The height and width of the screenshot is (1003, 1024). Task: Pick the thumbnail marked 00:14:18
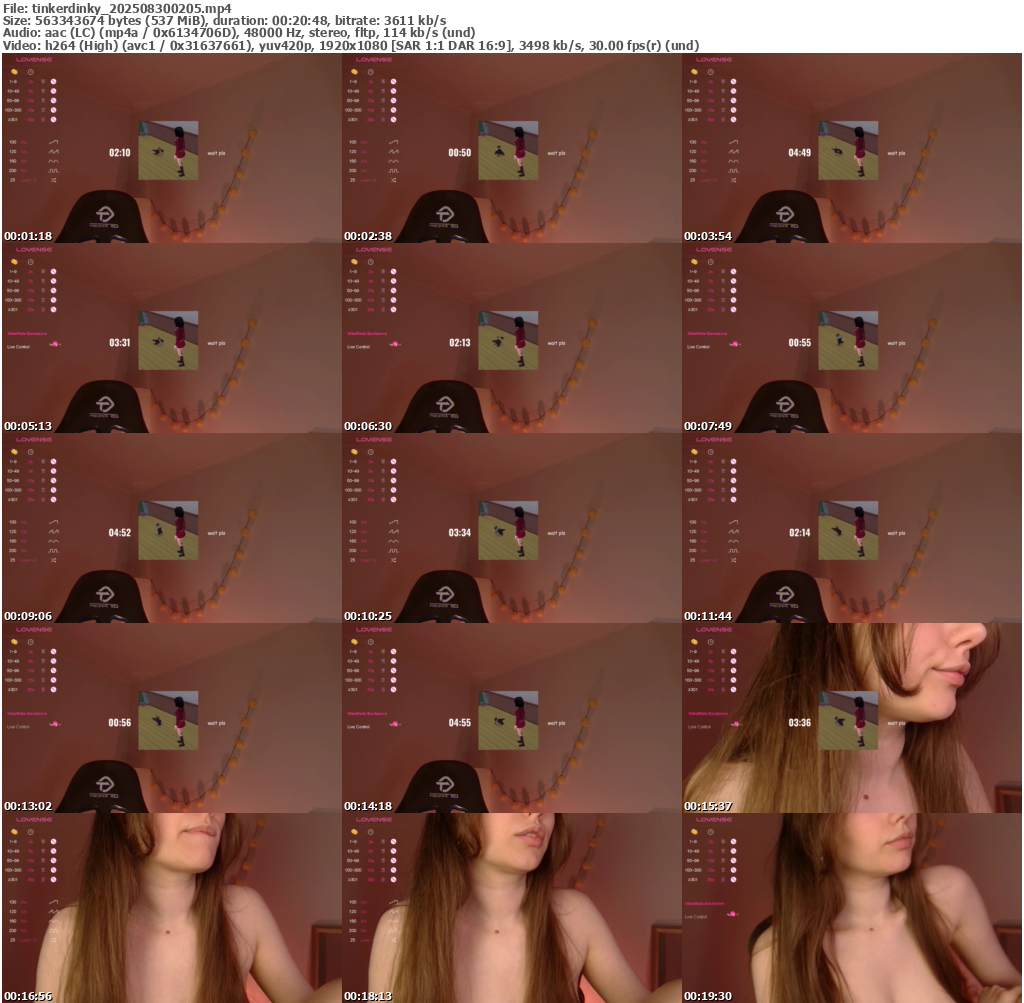pyautogui.click(x=512, y=718)
